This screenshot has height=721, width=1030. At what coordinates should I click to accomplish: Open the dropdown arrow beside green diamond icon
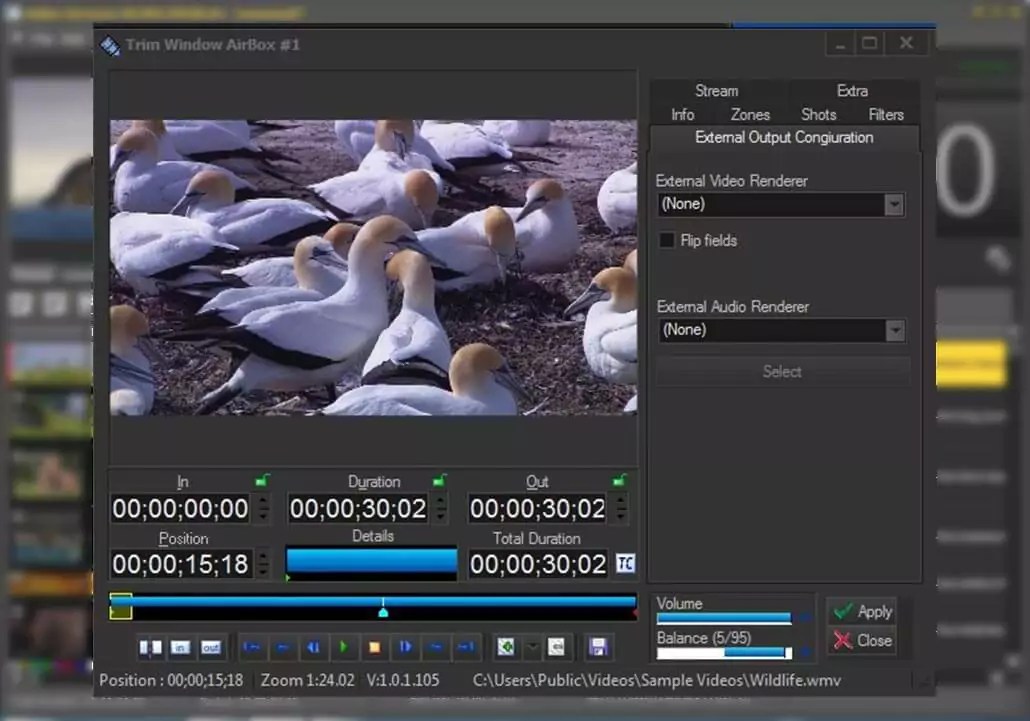tap(533, 647)
